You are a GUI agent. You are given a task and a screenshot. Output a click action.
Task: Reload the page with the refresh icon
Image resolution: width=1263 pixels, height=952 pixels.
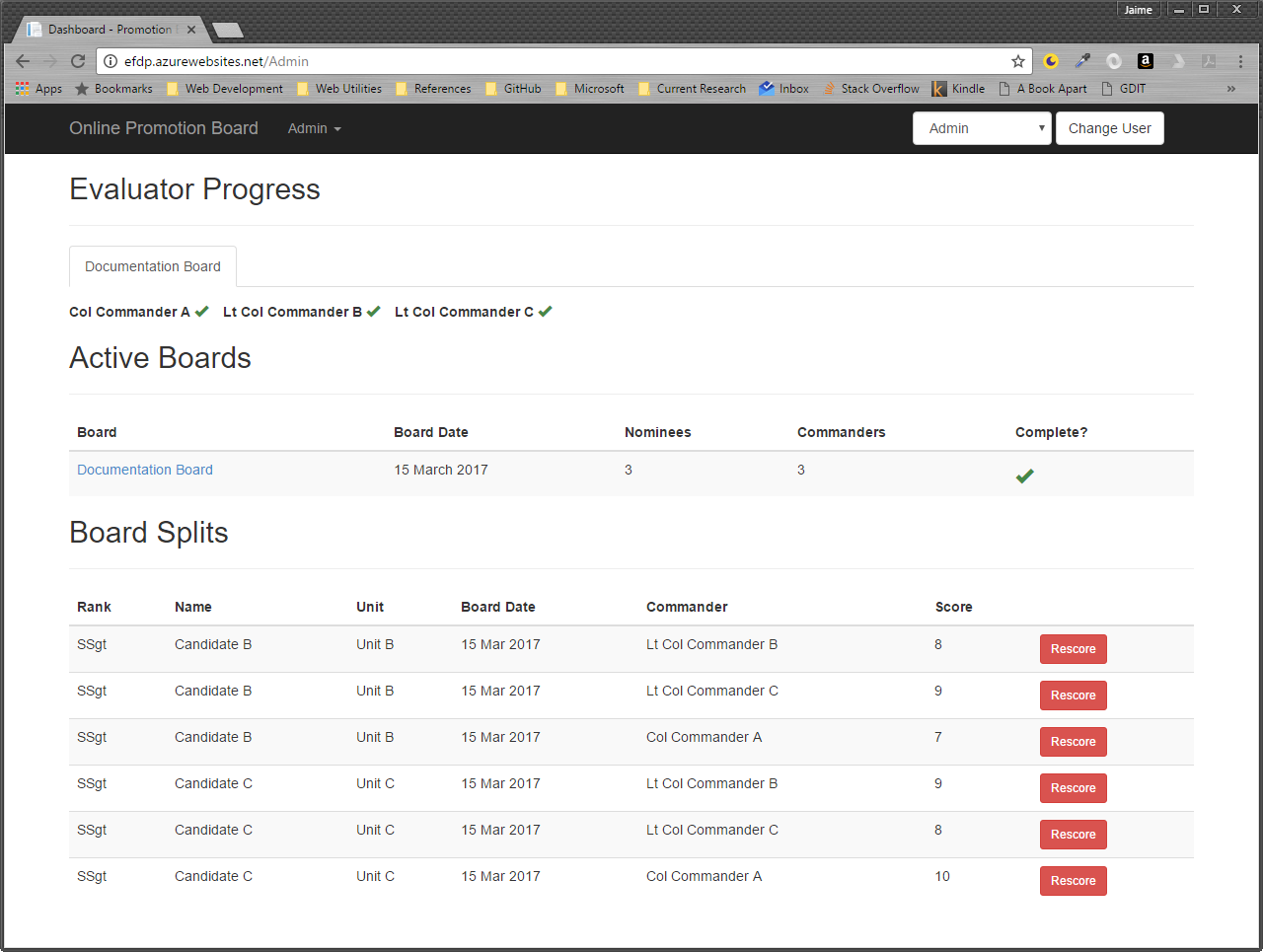[x=78, y=61]
